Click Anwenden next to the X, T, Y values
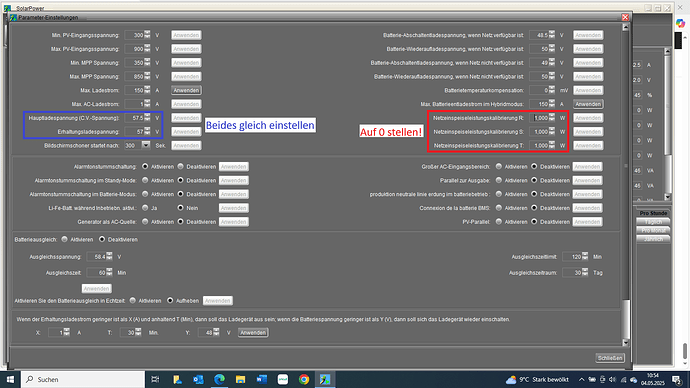The width and height of the screenshot is (690, 388). coord(253,333)
